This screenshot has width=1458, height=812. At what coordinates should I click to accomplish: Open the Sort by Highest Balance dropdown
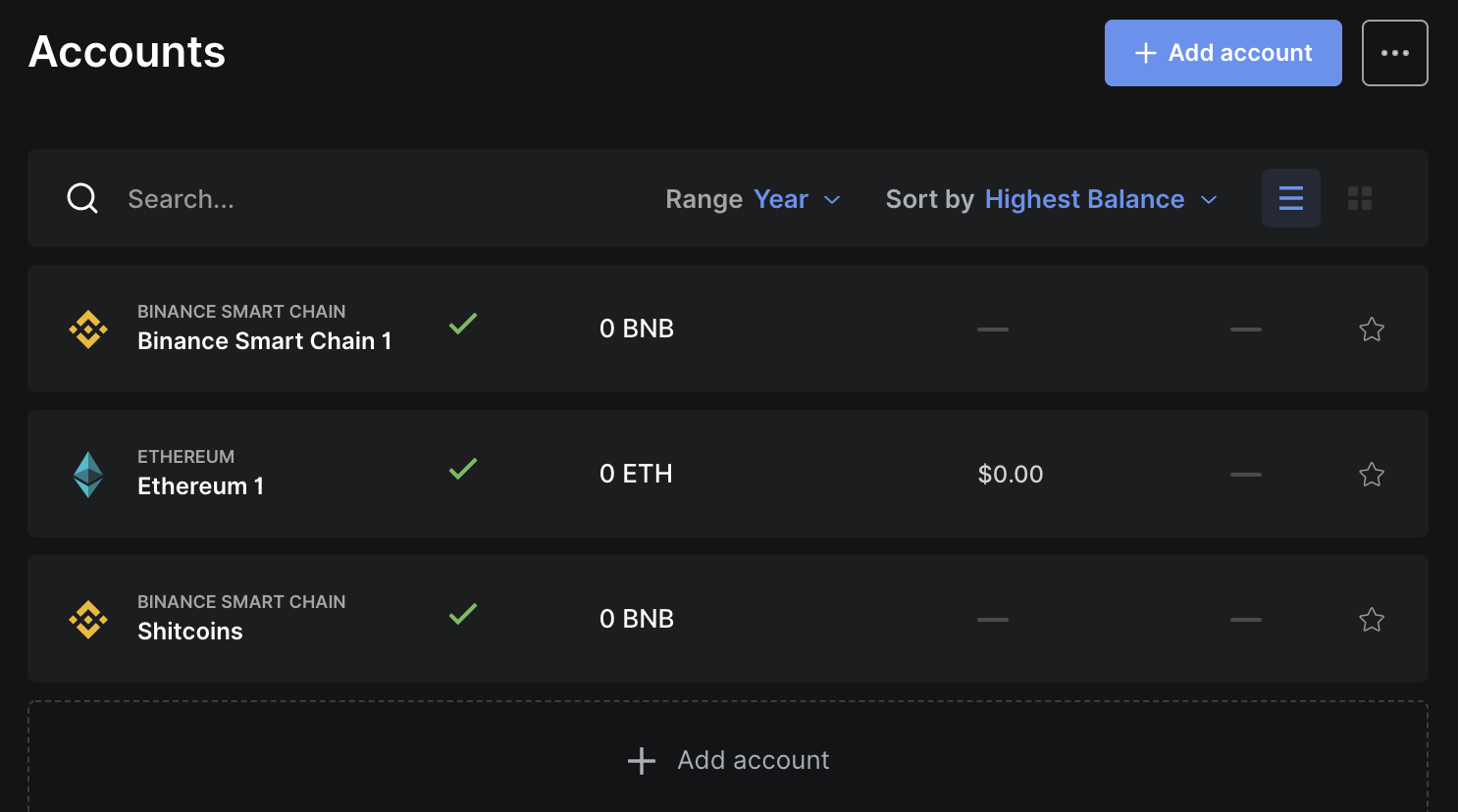click(x=1052, y=199)
